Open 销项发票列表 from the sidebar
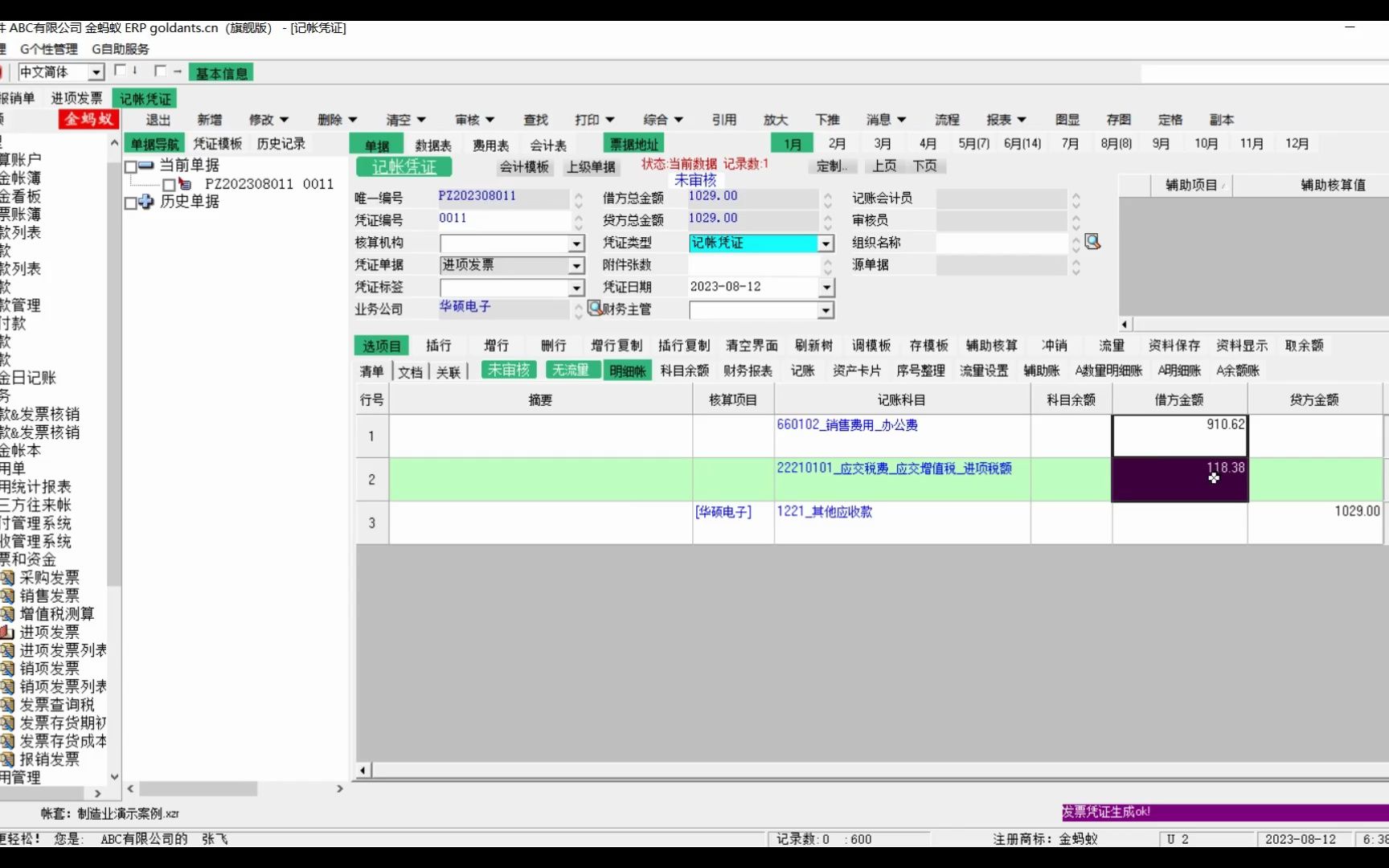 coord(57,686)
